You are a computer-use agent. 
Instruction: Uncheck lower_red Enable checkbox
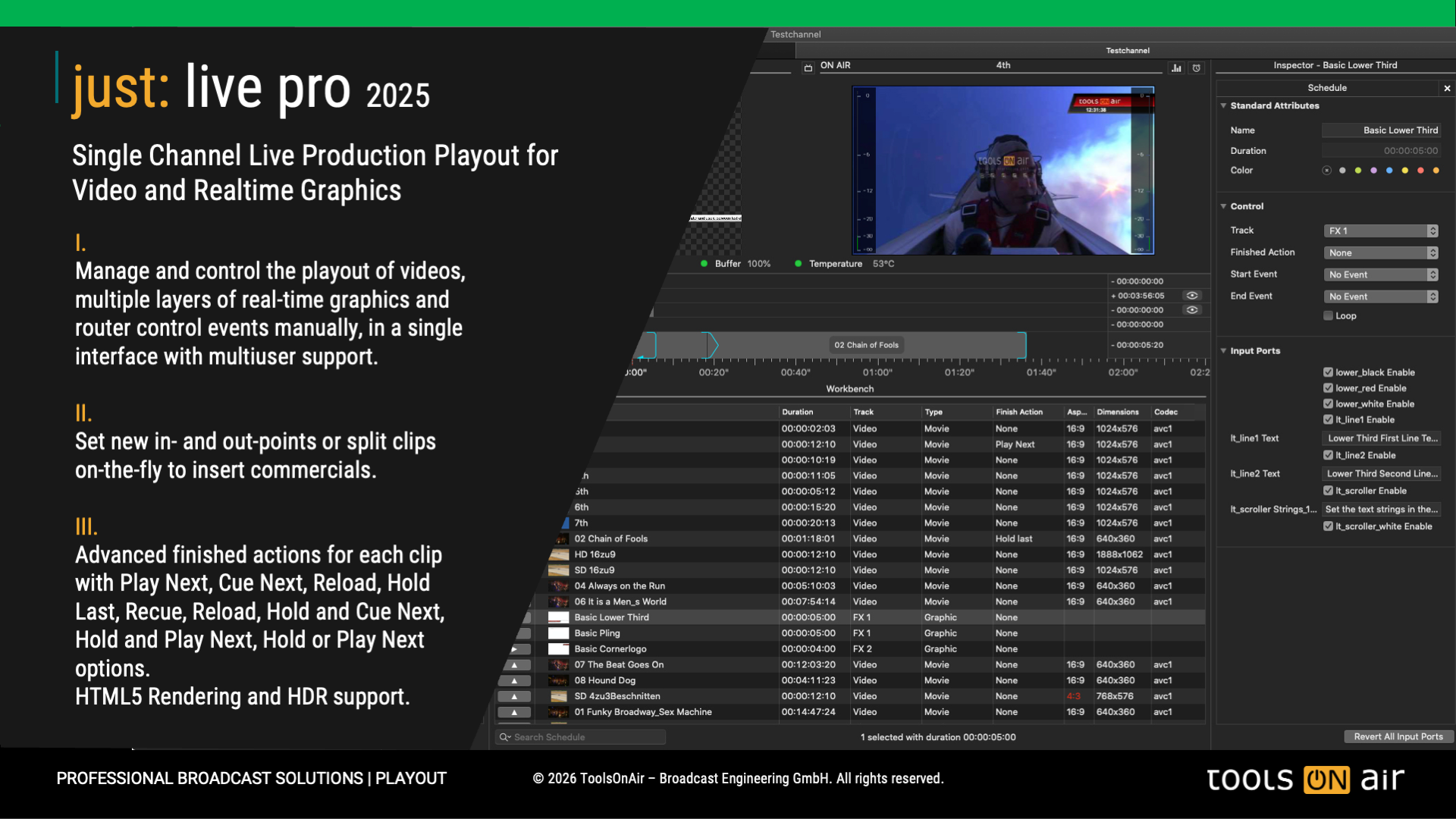[1329, 388]
